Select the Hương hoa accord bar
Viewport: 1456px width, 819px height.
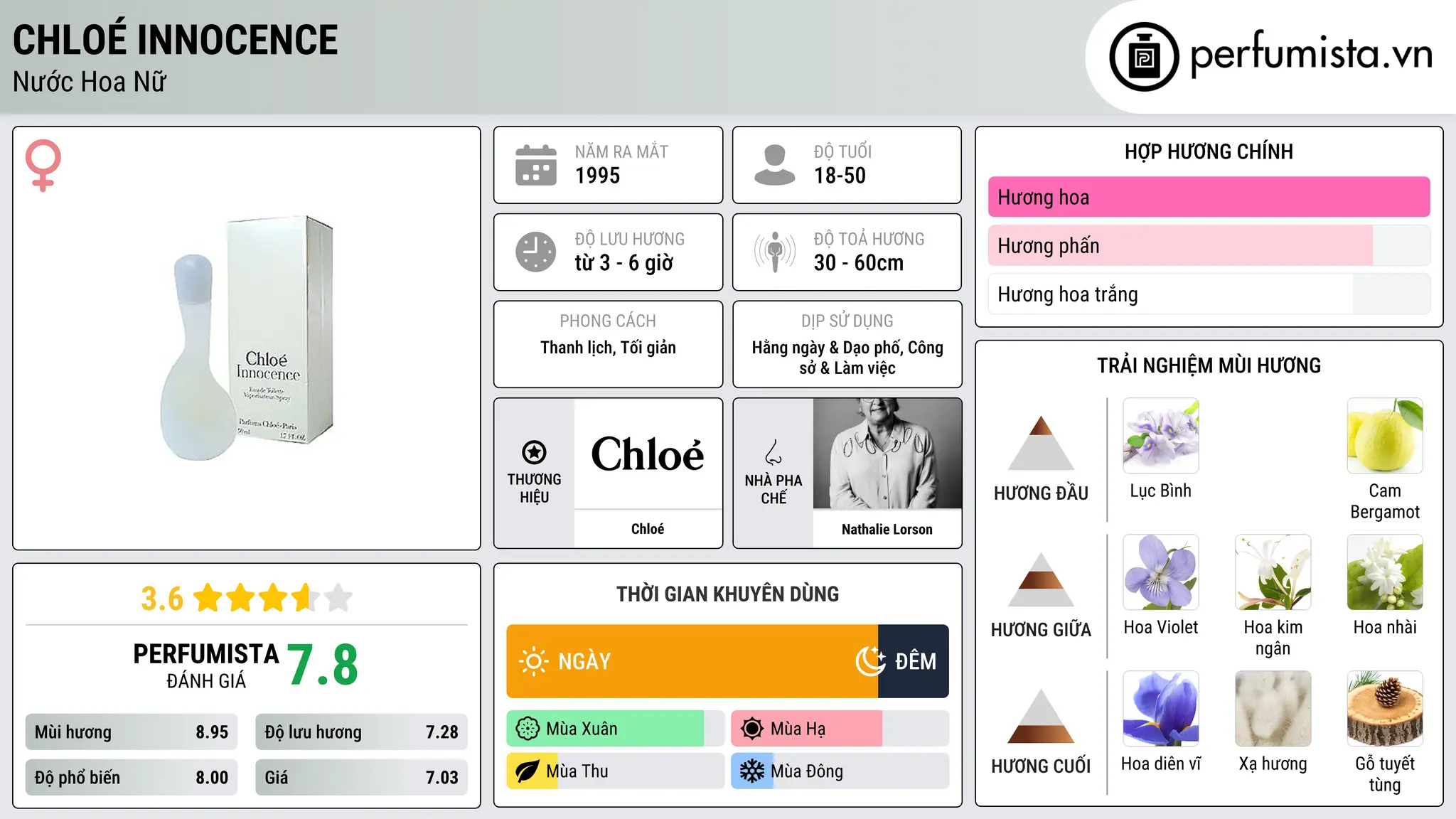point(1209,197)
